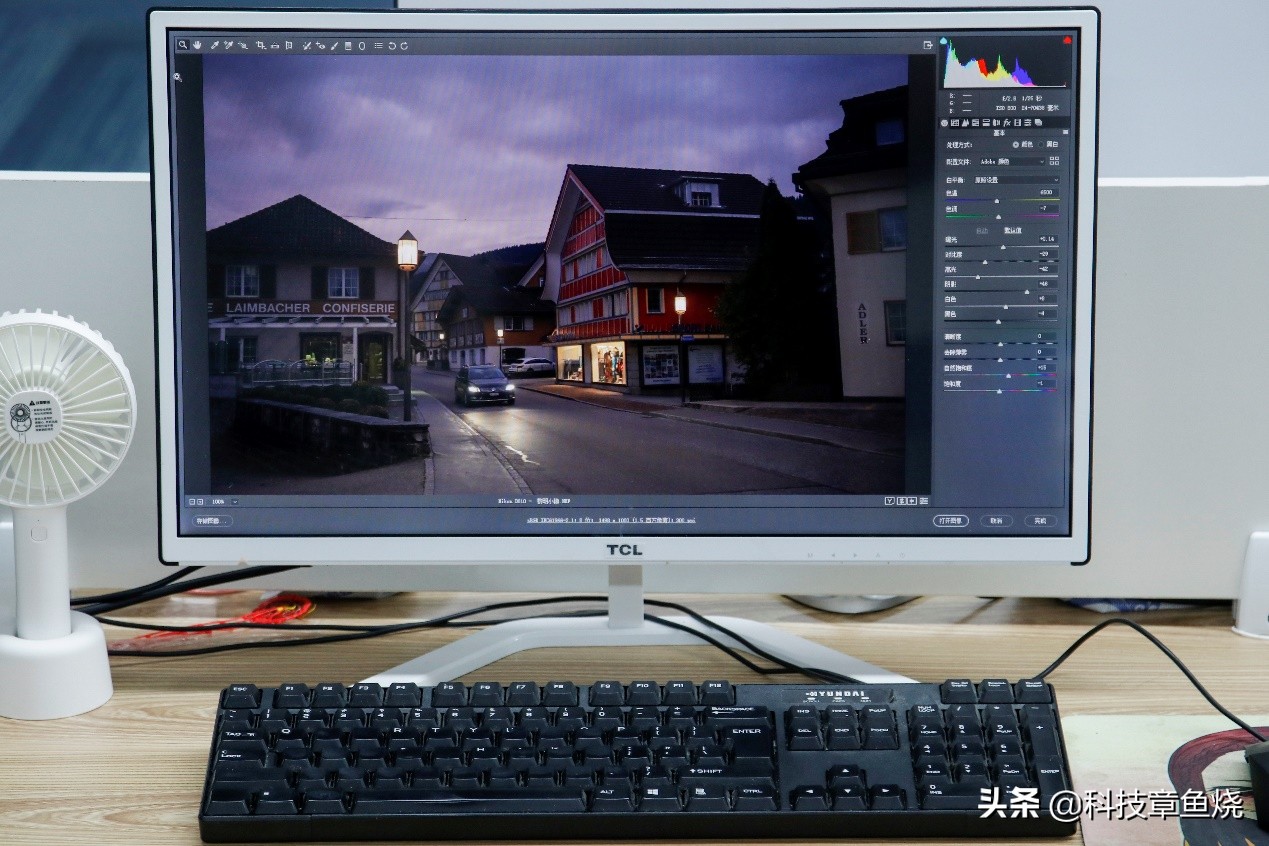Select the White Balance eyedropper tool

pyautogui.click(x=215, y=45)
